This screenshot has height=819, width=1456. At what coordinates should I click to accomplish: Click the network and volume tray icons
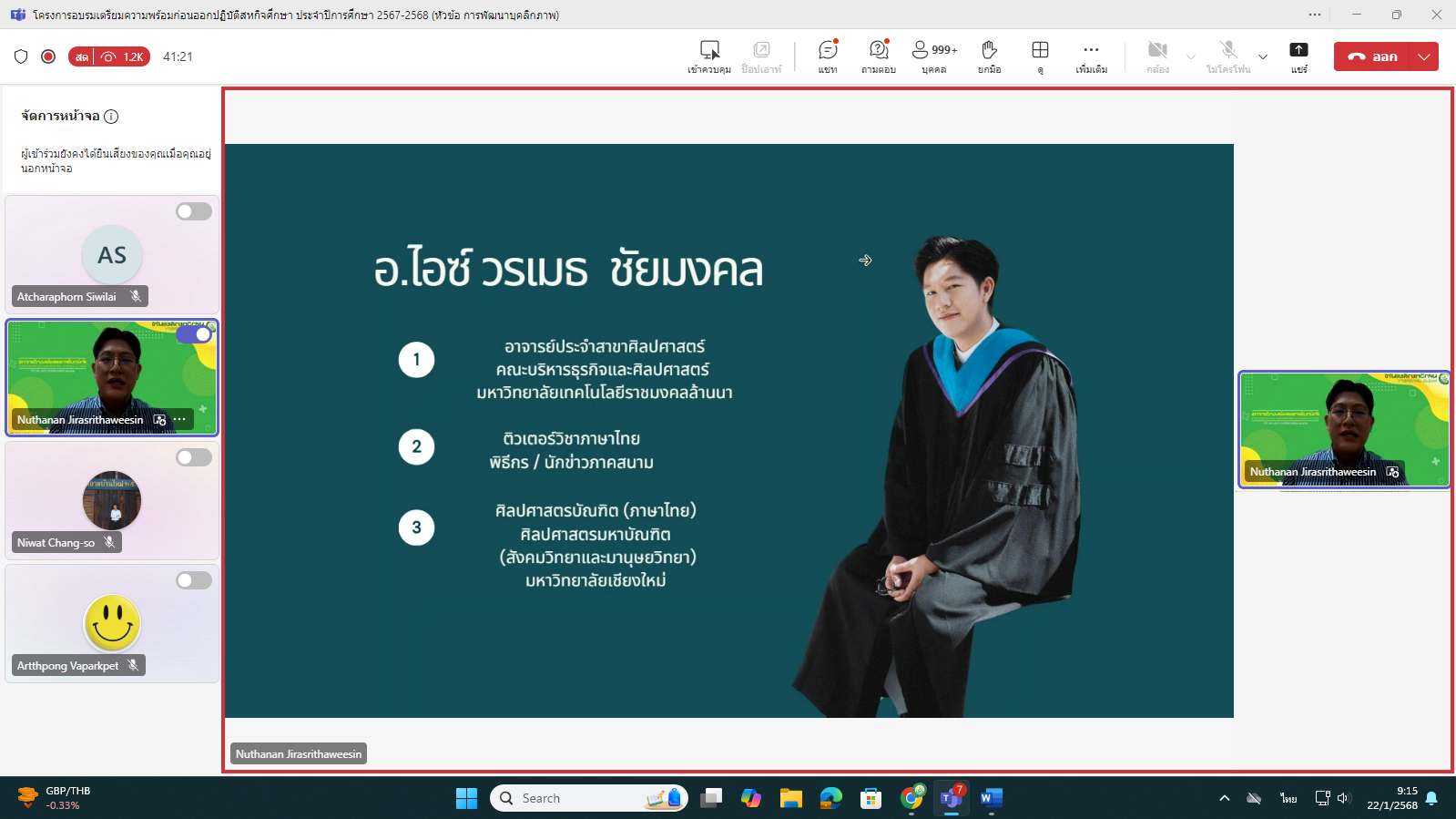[1333, 798]
